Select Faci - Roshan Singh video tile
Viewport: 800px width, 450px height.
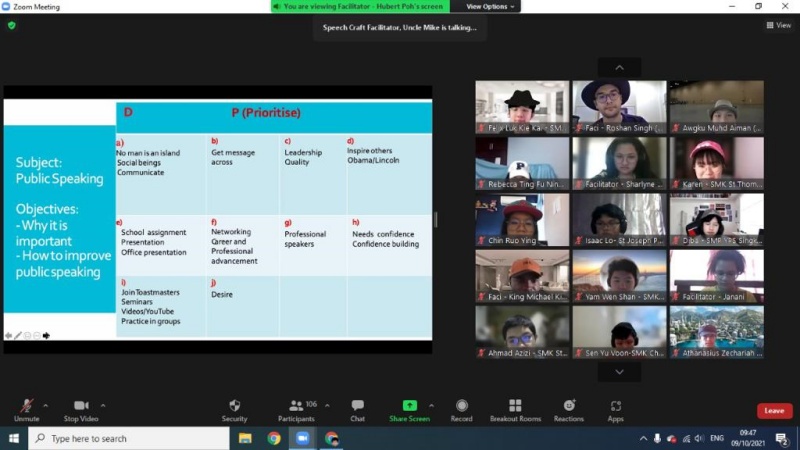(x=619, y=107)
